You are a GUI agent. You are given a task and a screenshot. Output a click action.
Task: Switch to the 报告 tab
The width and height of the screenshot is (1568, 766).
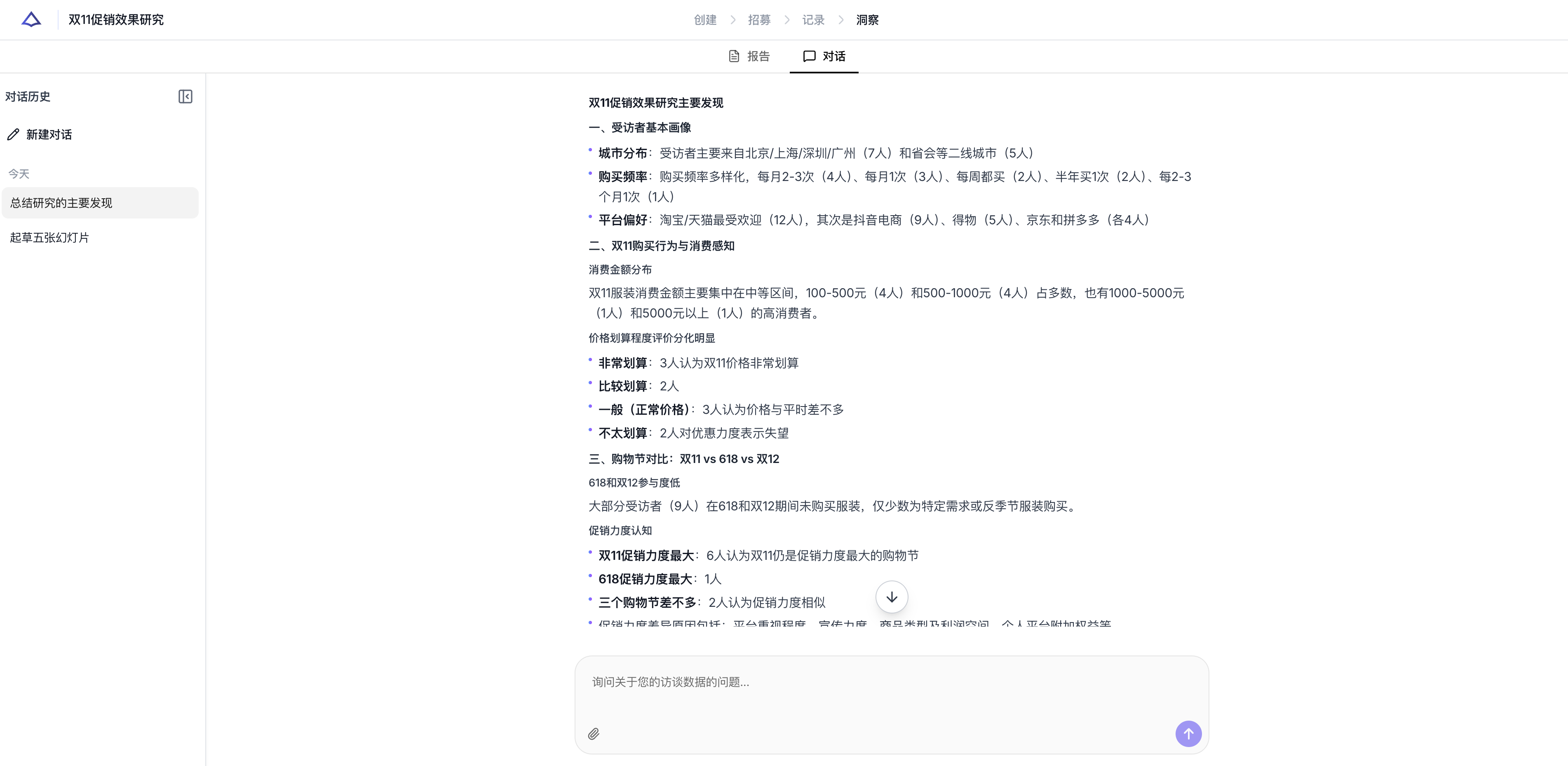(749, 56)
